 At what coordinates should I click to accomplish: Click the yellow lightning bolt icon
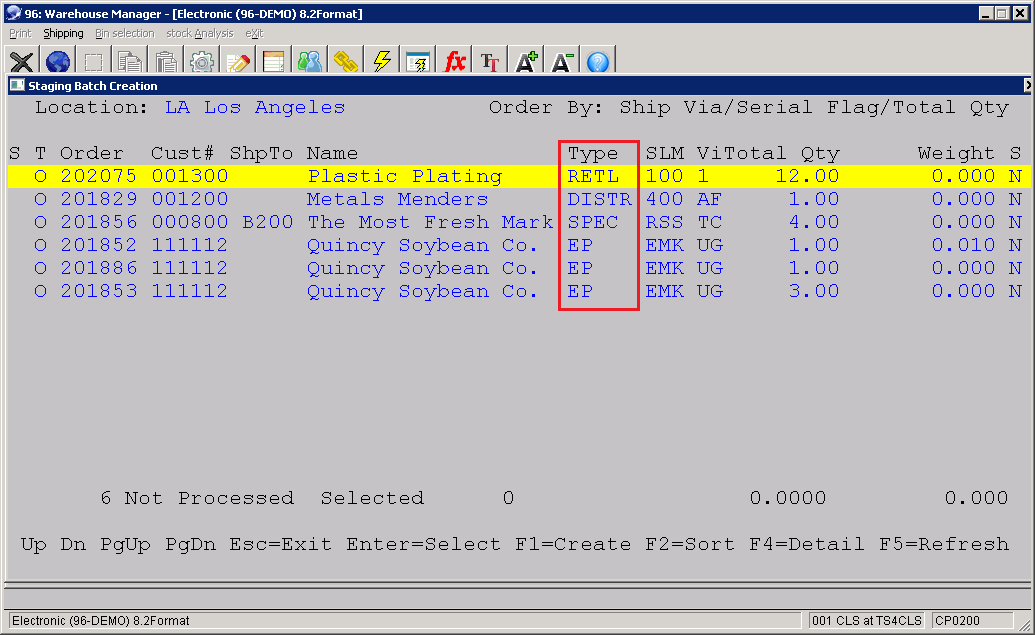381,62
